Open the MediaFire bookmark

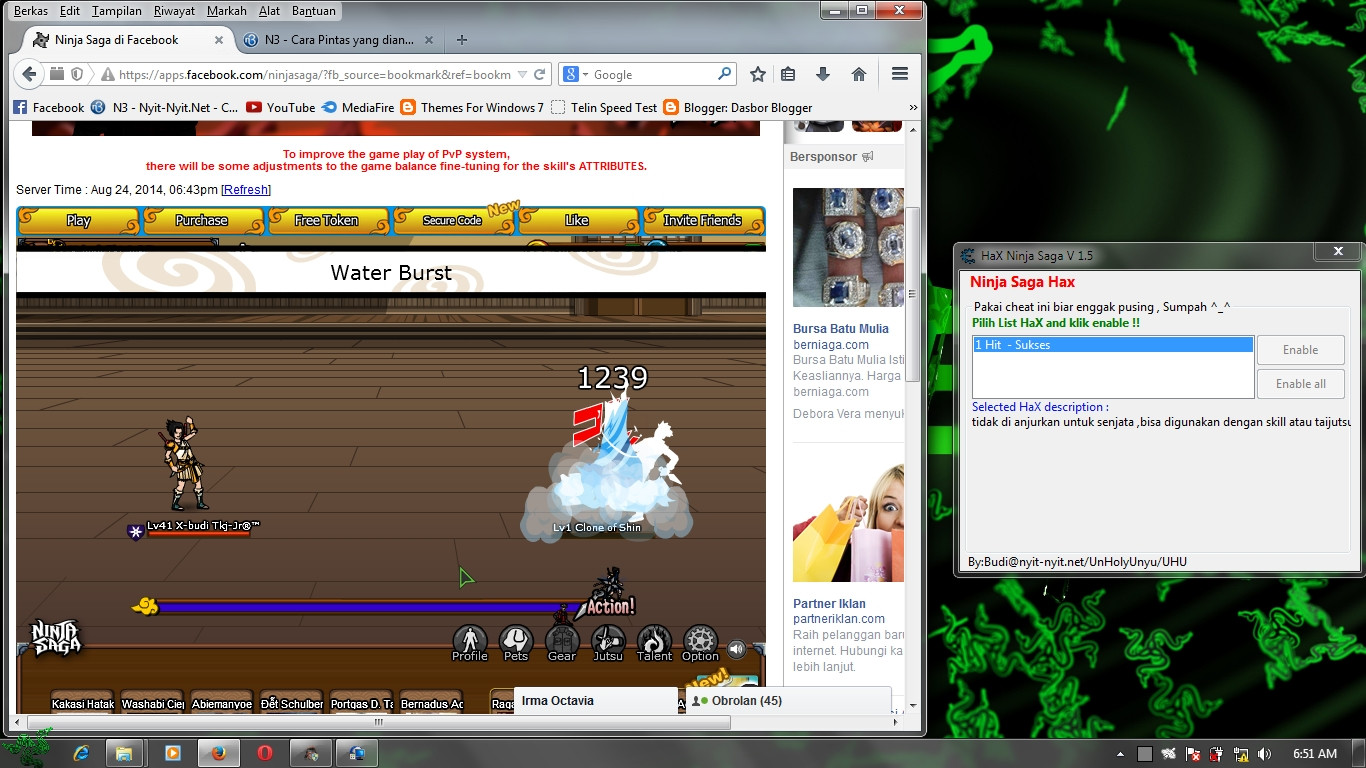358,107
